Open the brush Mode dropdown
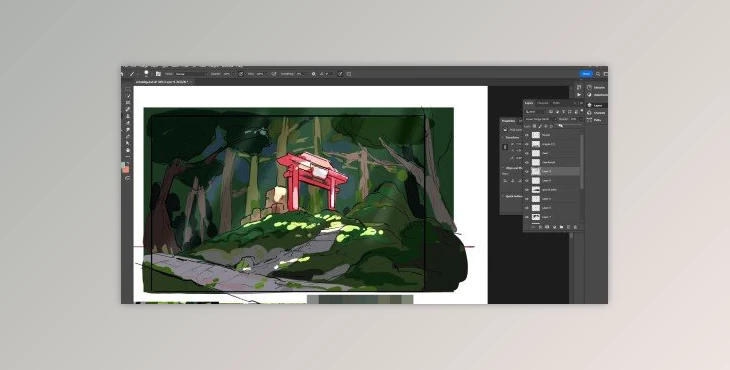 coord(191,74)
